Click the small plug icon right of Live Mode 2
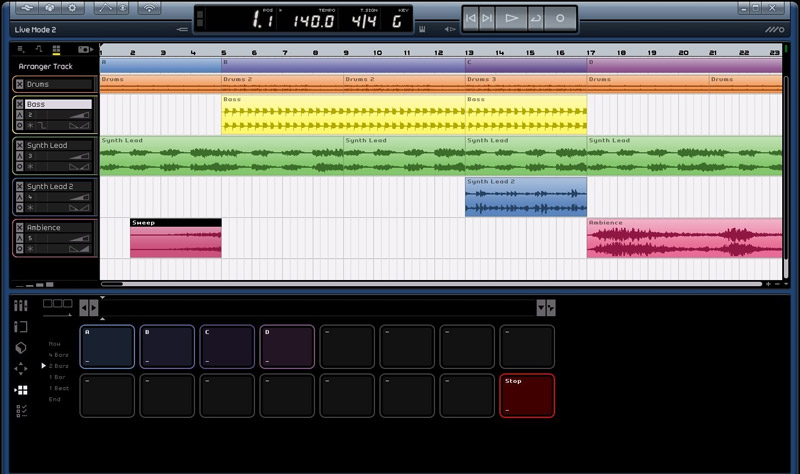The height and width of the screenshot is (474, 800). (182, 30)
